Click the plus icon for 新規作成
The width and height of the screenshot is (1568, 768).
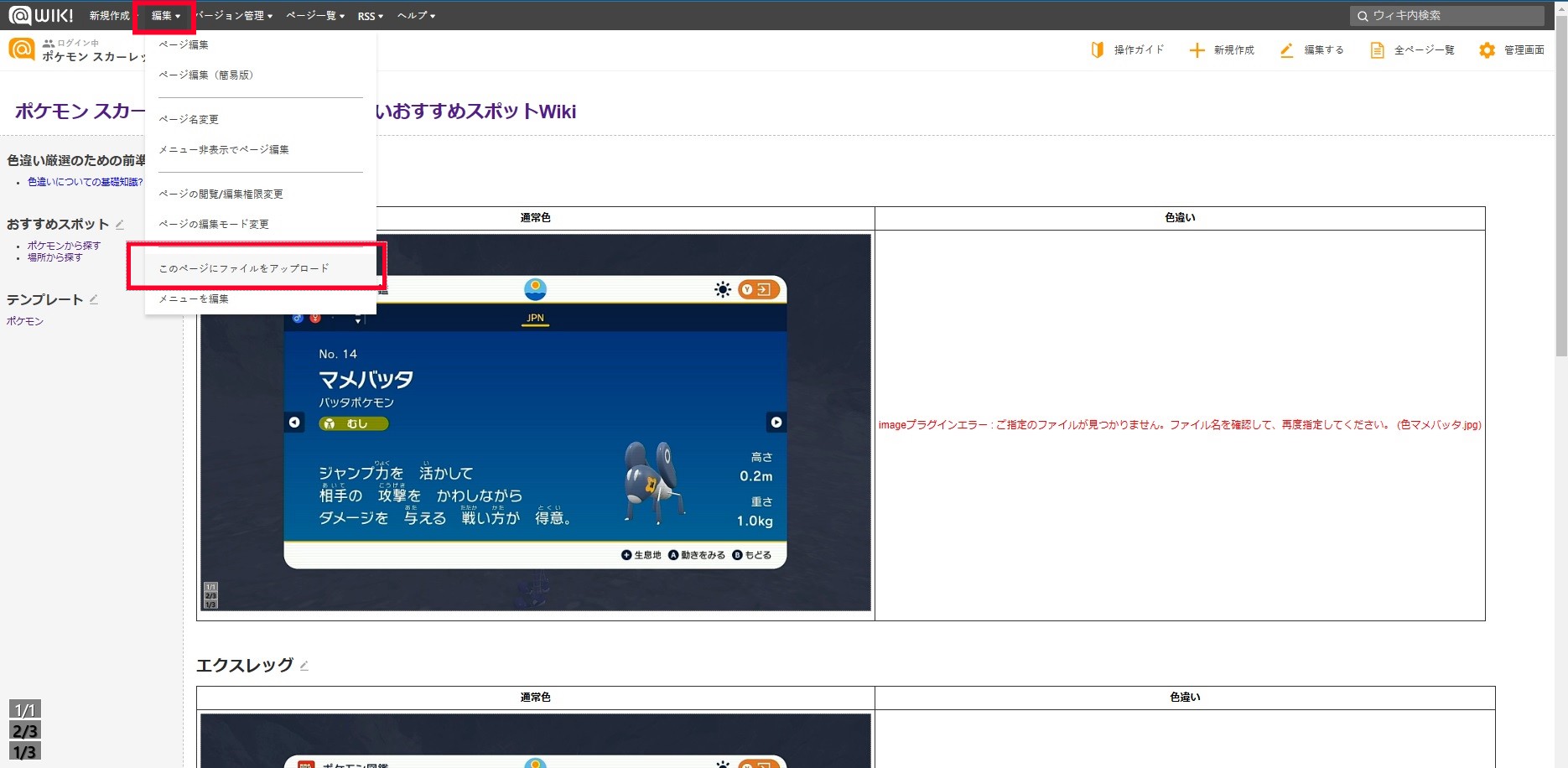(1197, 50)
